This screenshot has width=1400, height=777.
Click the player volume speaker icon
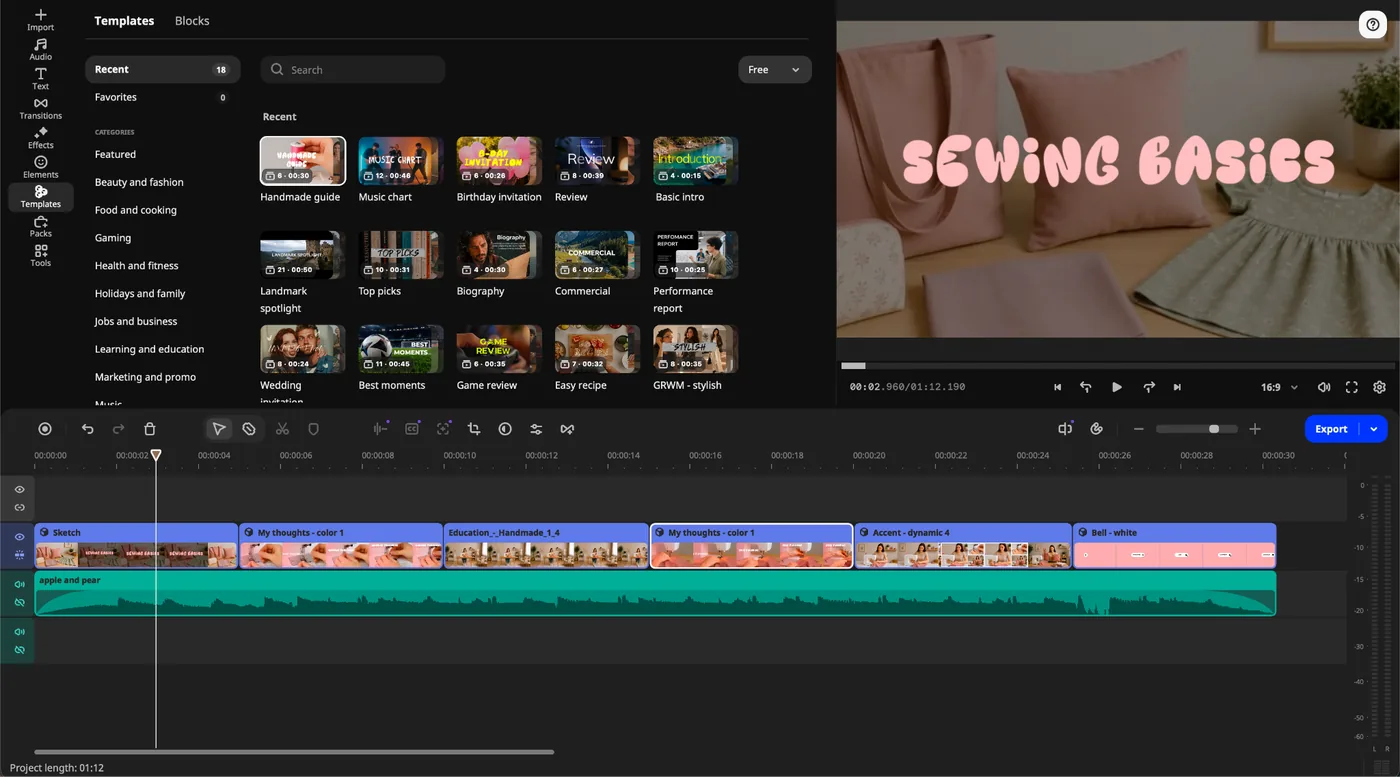1324,387
